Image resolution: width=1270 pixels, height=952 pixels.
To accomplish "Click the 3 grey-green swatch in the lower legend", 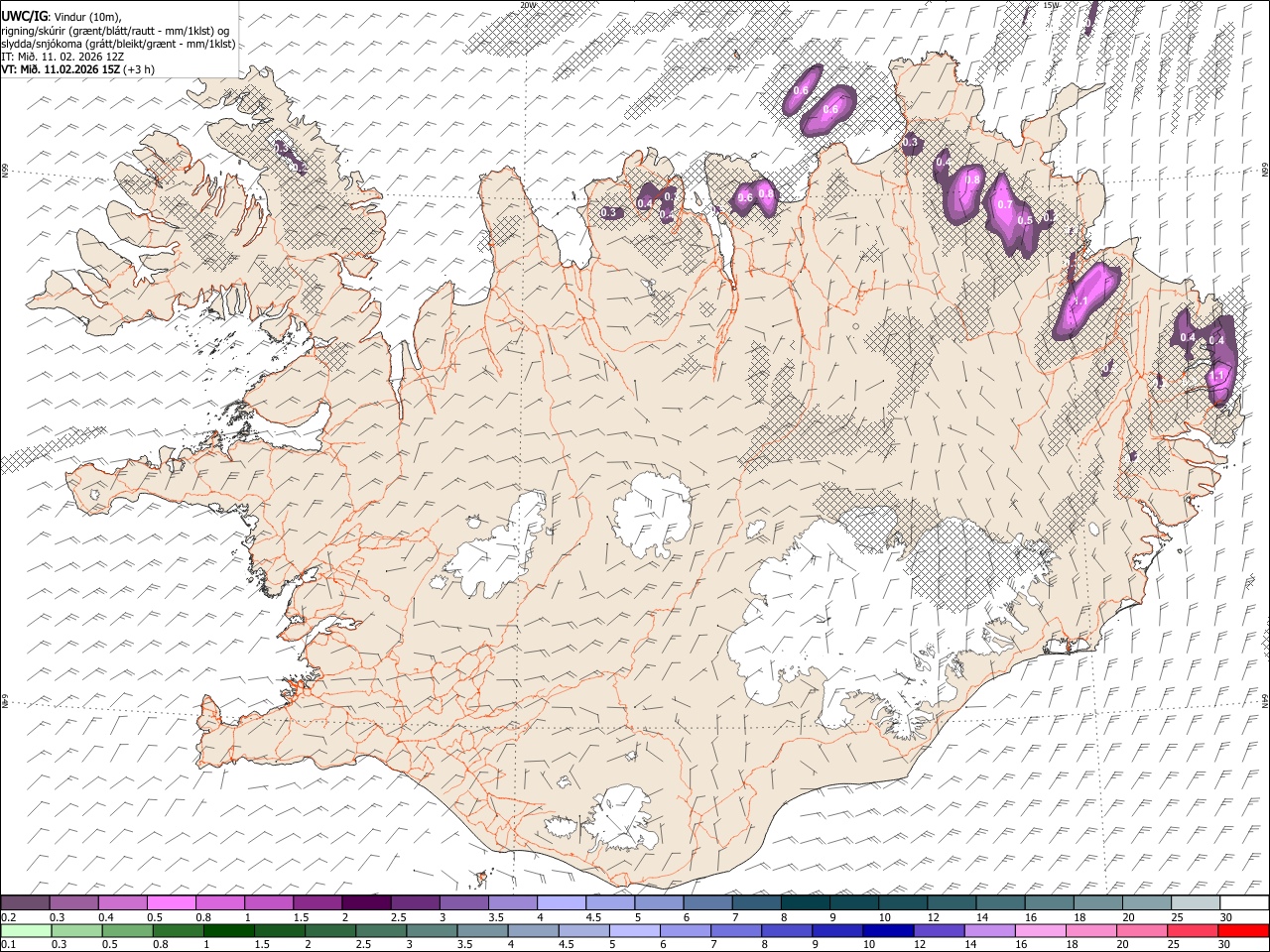I will coord(432,930).
